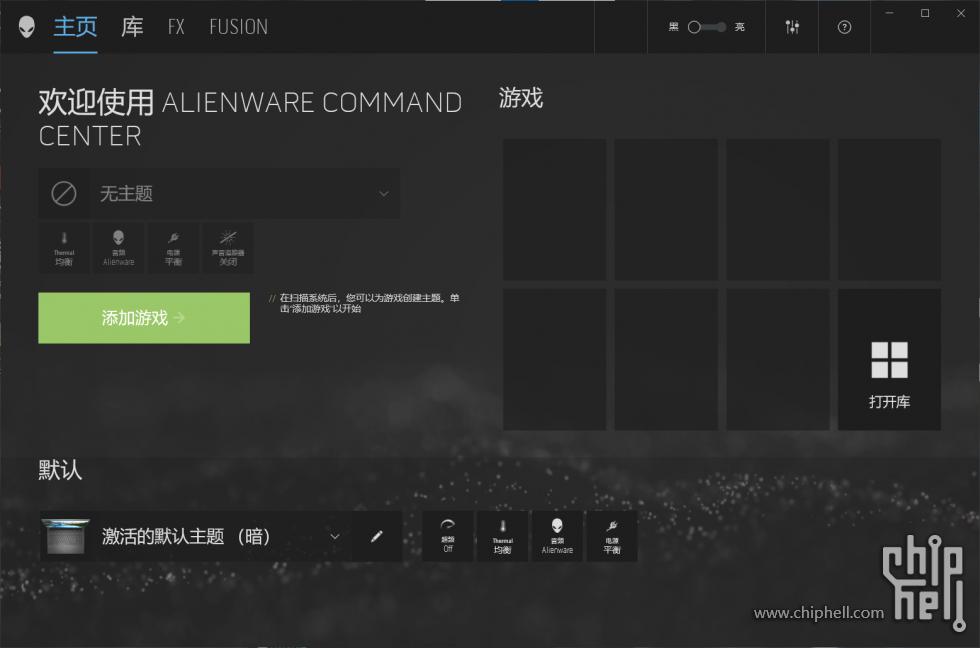Toggle the 超频 Off overclock tile
This screenshot has height=648, width=980.
click(447, 536)
